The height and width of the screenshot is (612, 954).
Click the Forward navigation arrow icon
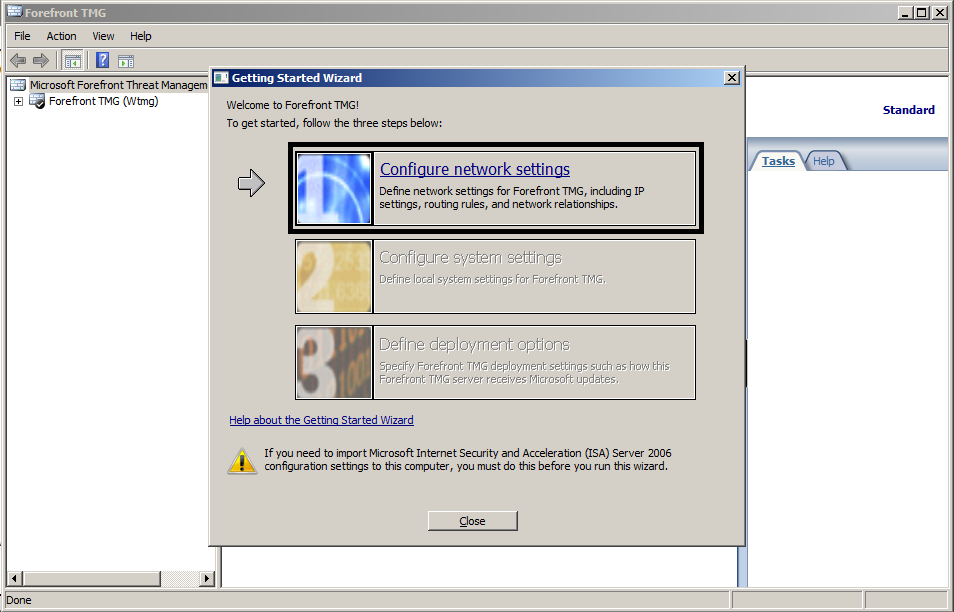tap(40, 60)
